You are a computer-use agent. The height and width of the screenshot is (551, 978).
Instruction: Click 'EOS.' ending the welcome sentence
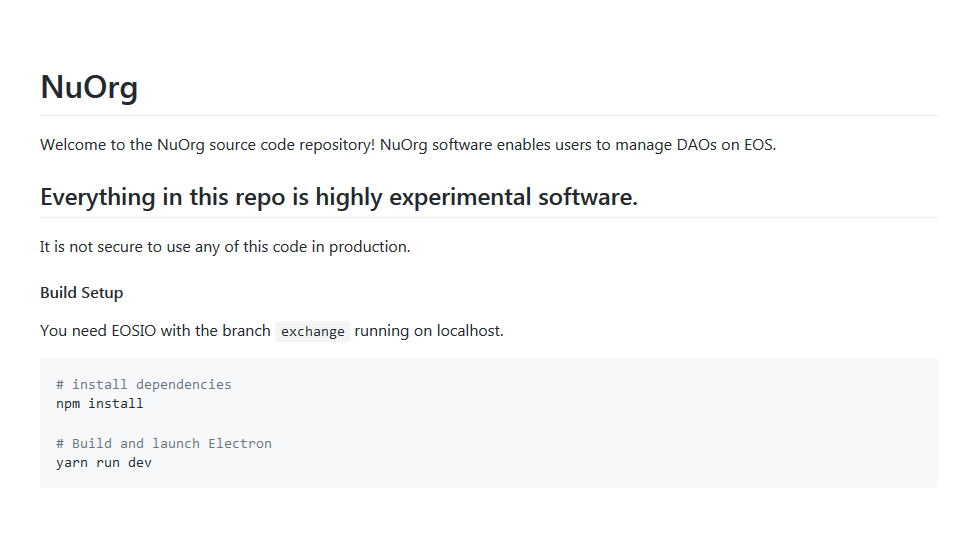coord(760,145)
